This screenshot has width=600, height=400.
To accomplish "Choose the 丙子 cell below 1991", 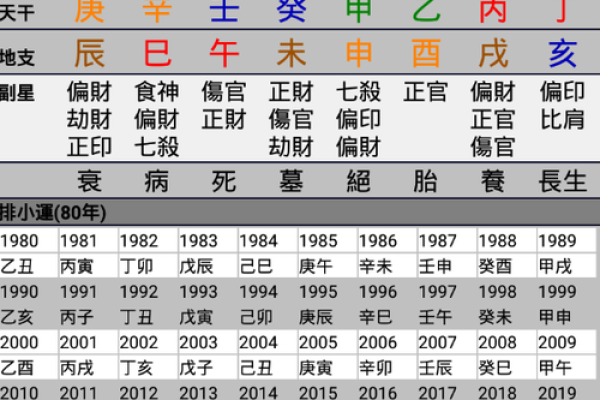I will 88,317.
